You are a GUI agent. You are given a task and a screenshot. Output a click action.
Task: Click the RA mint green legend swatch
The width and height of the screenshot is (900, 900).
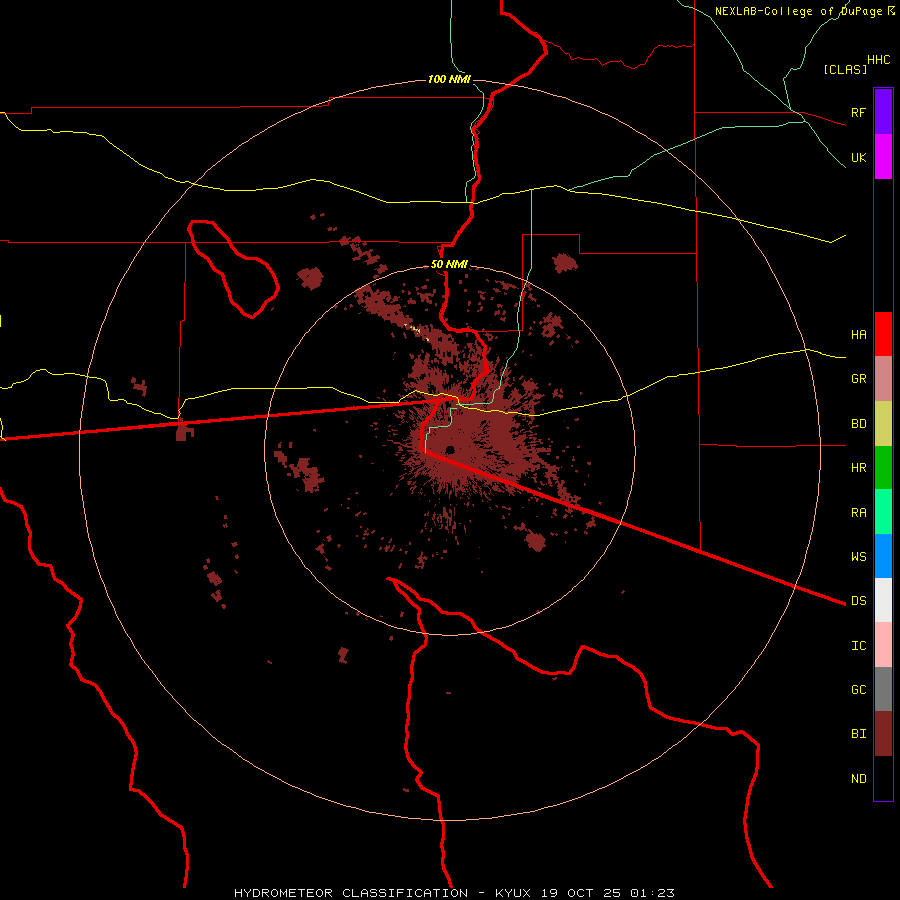(x=883, y=512)
